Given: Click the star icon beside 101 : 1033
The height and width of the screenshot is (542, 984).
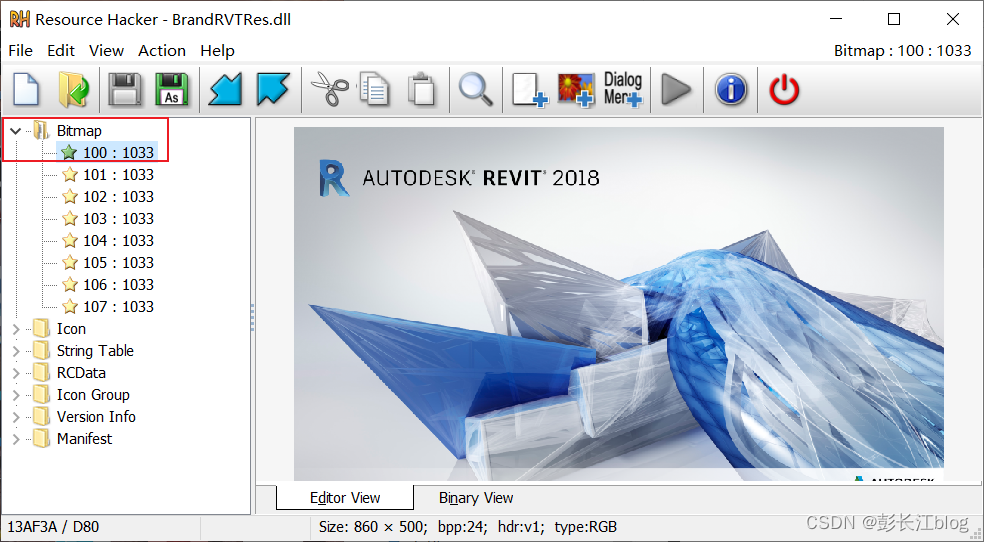Looking at the screenshot, I should (70, 174).
